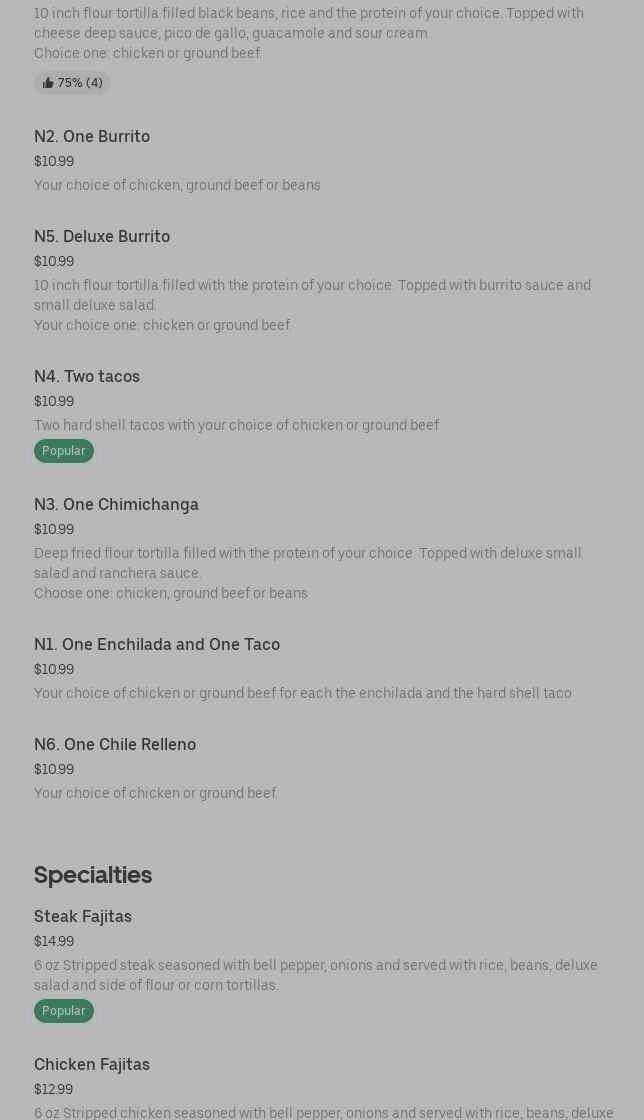644x1120 pixels.
Task: Select the Chicken Fajitas item
Action: (x=92, y=1064)
